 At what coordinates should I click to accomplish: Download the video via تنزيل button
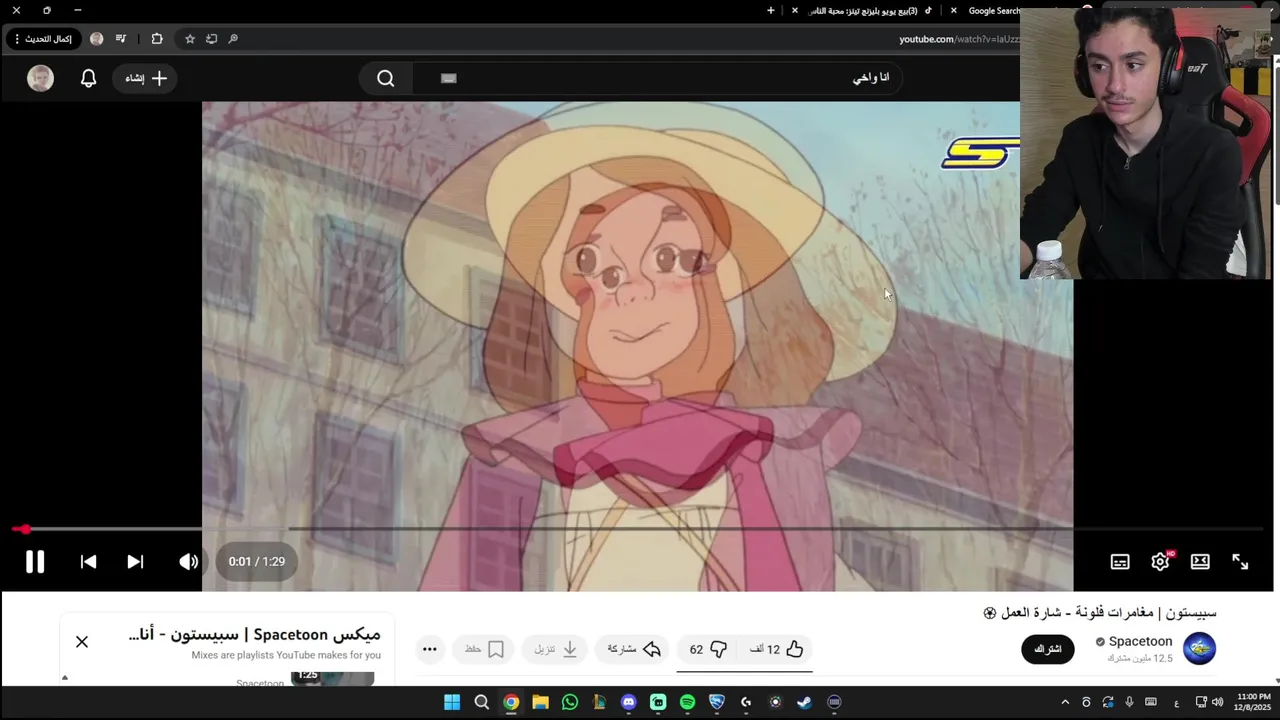pyautogui.click(x=555, y=649)
